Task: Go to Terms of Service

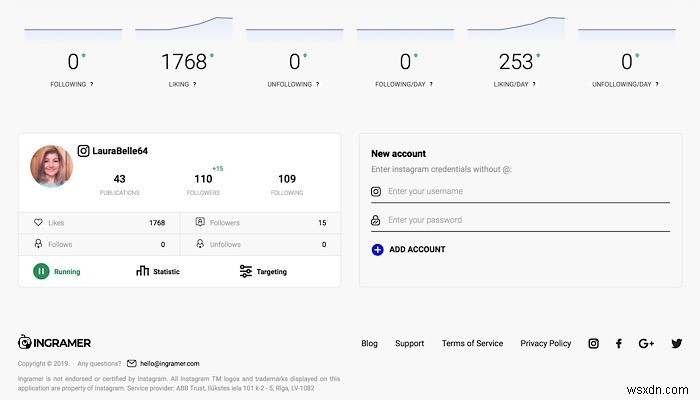Action: 472,343
